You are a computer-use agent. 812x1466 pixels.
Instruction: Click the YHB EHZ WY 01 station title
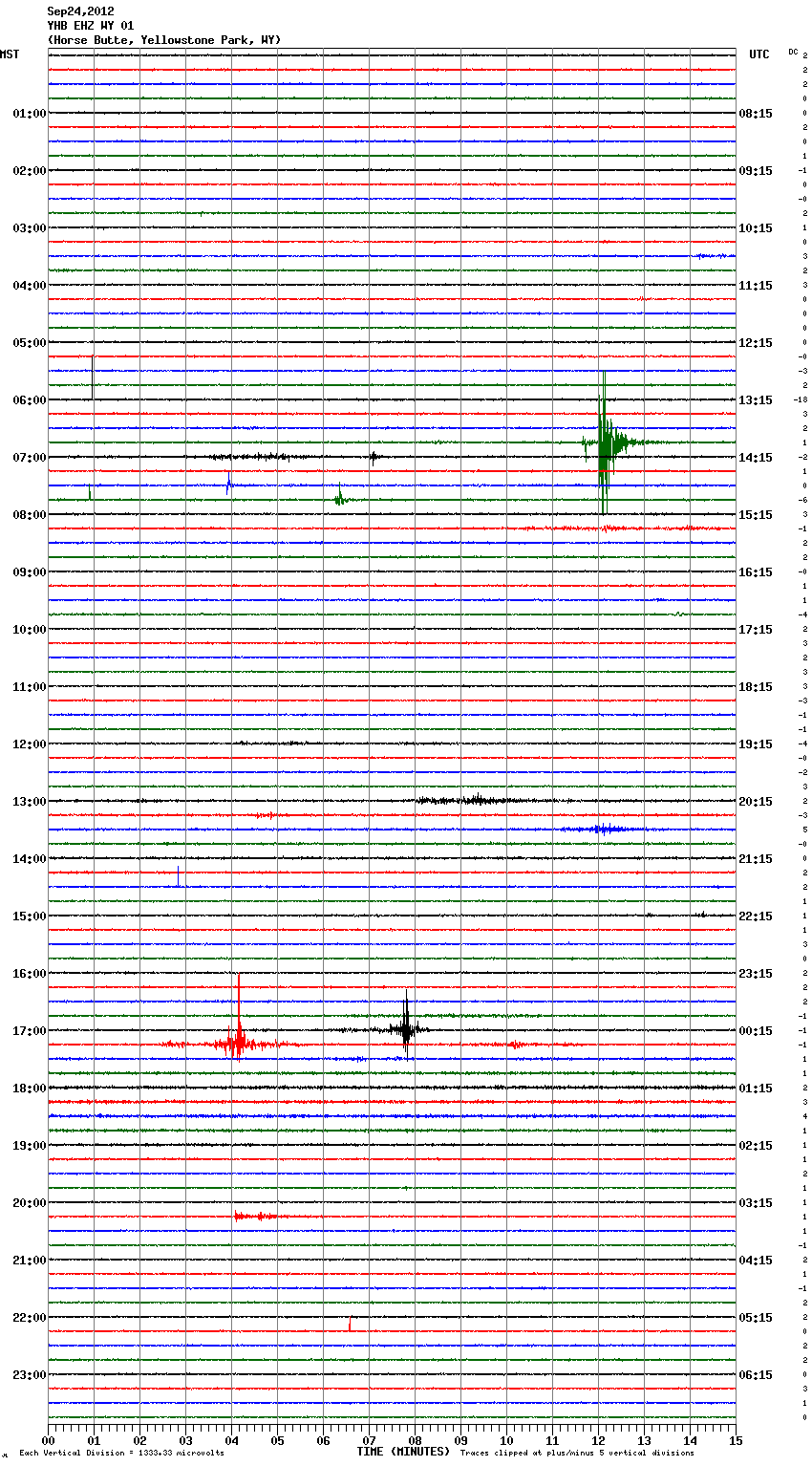click(x=90, y=26)
